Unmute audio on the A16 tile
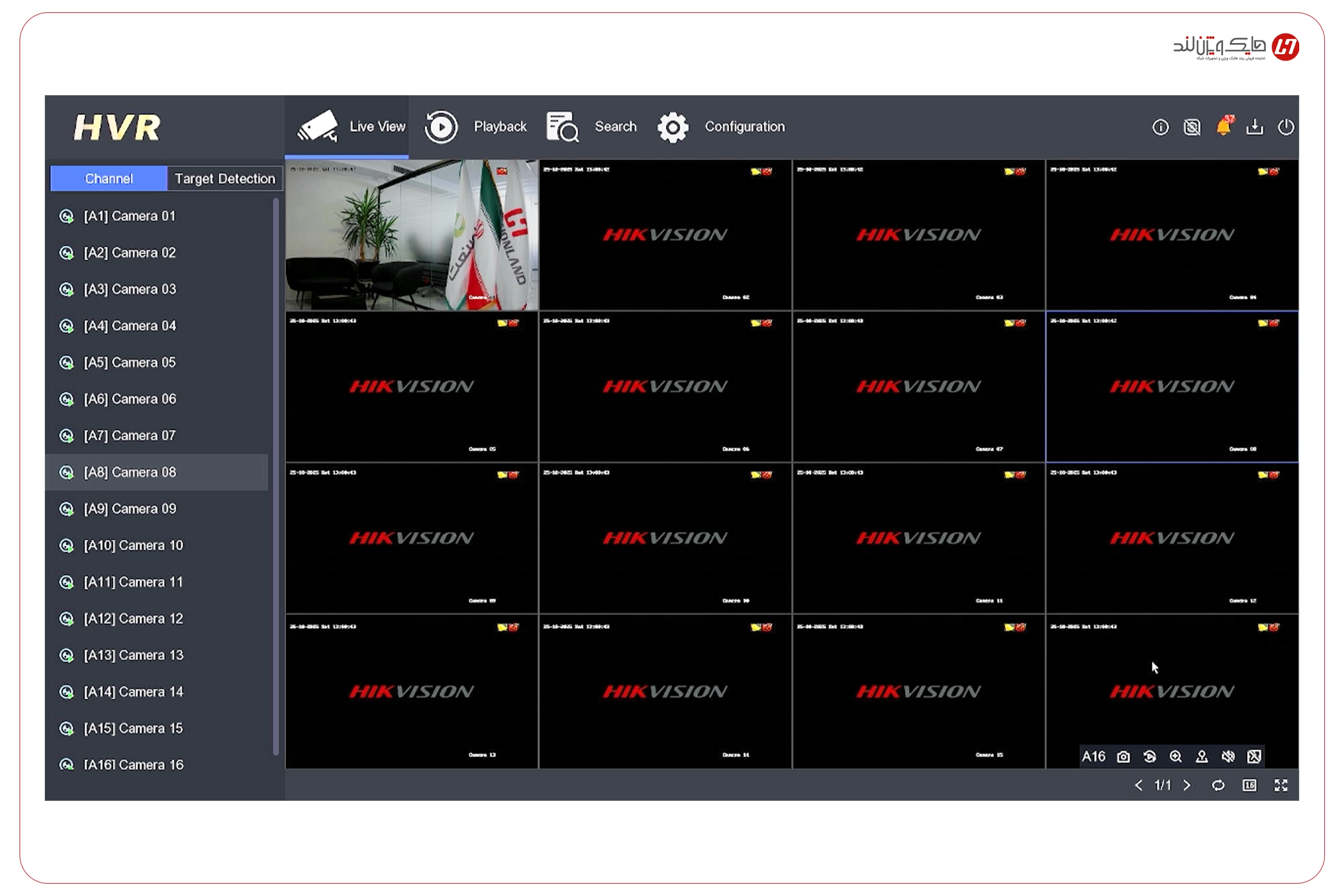The width and height of the screenshot is (1344, 896). coord(1228,757)
